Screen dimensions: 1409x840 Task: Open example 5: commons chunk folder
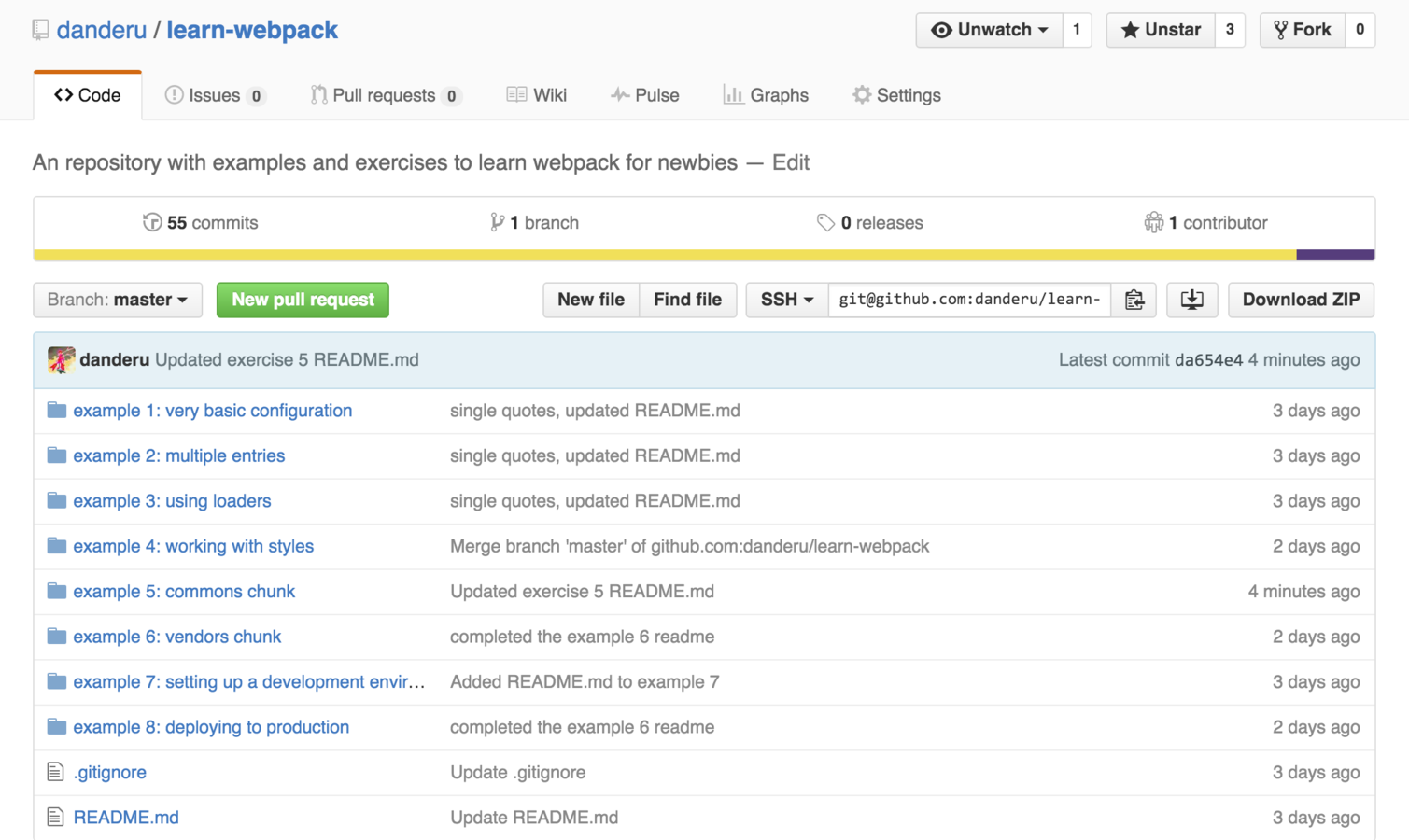coord(184,592)
